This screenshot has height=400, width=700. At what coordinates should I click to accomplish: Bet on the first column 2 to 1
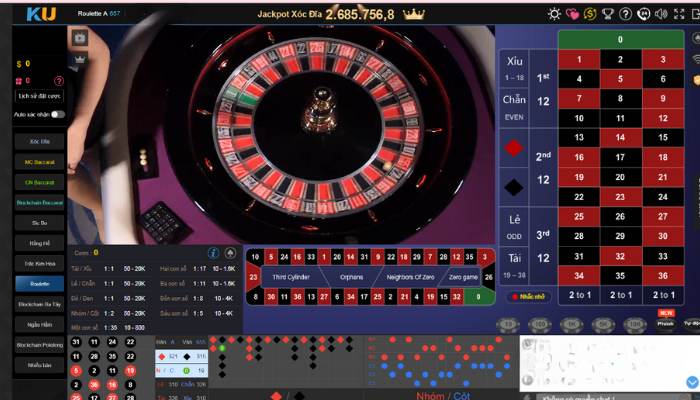[579, 295]
